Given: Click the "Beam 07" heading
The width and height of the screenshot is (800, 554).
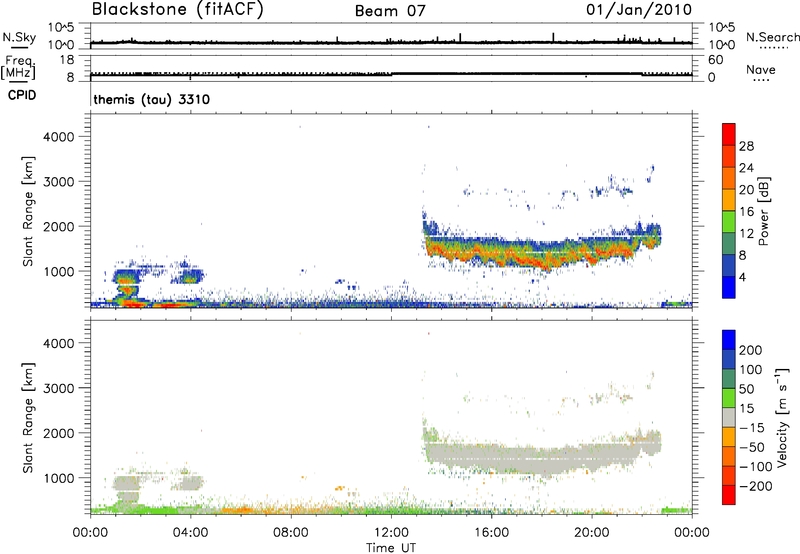Looking at the screenshot, I should pos(390,11).
